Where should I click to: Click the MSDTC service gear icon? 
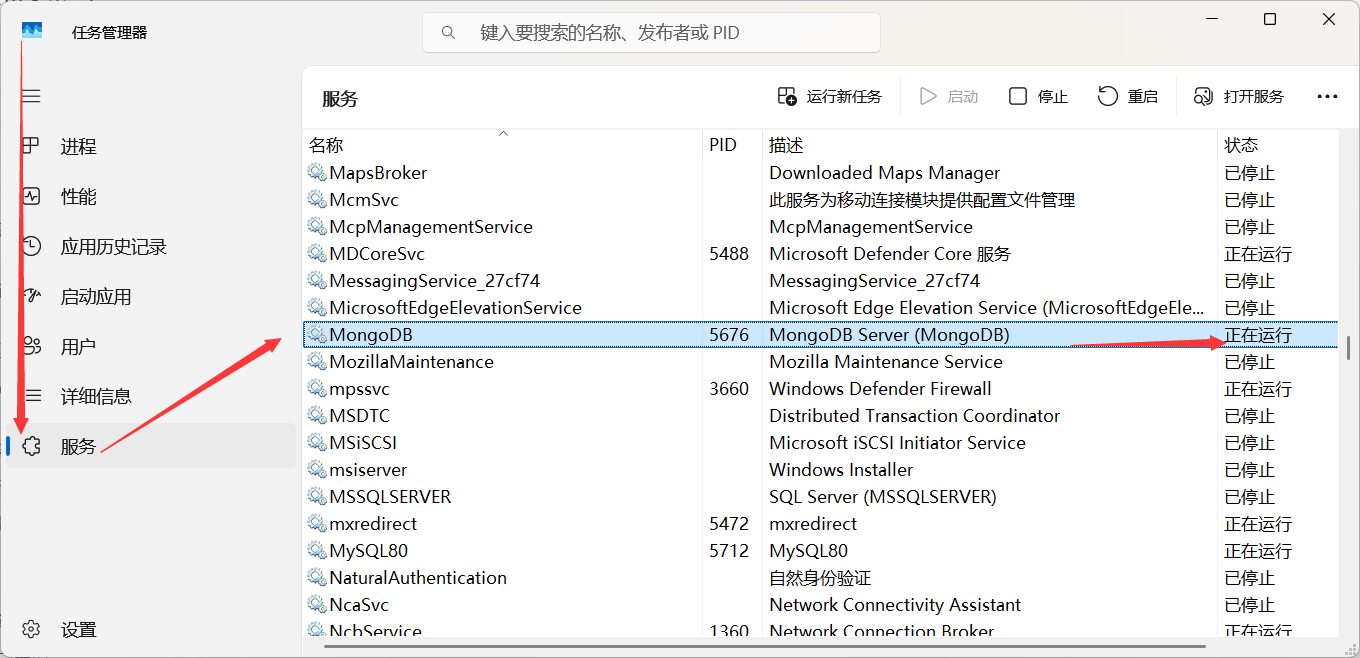tap(317, 416)
